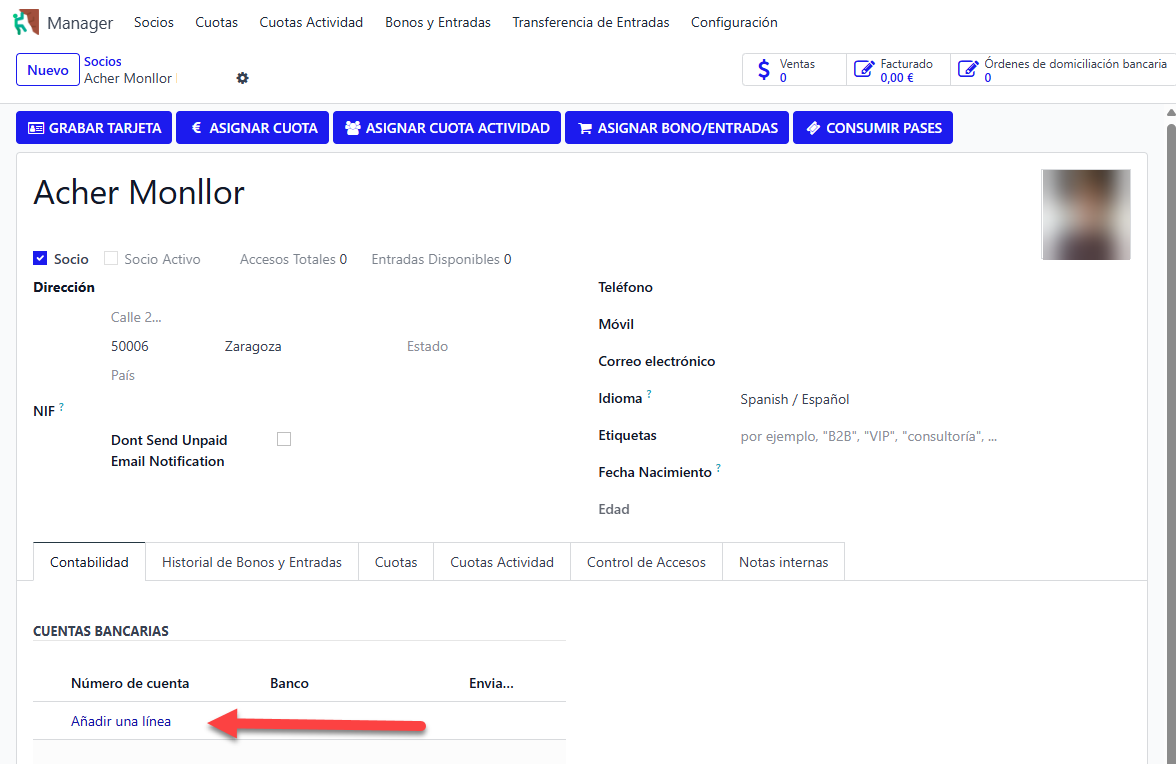Click the member profile photo thumbnail
The width and height of the screenshot is (1176, 764).
pyautogui.click(x=1085, y=215)
